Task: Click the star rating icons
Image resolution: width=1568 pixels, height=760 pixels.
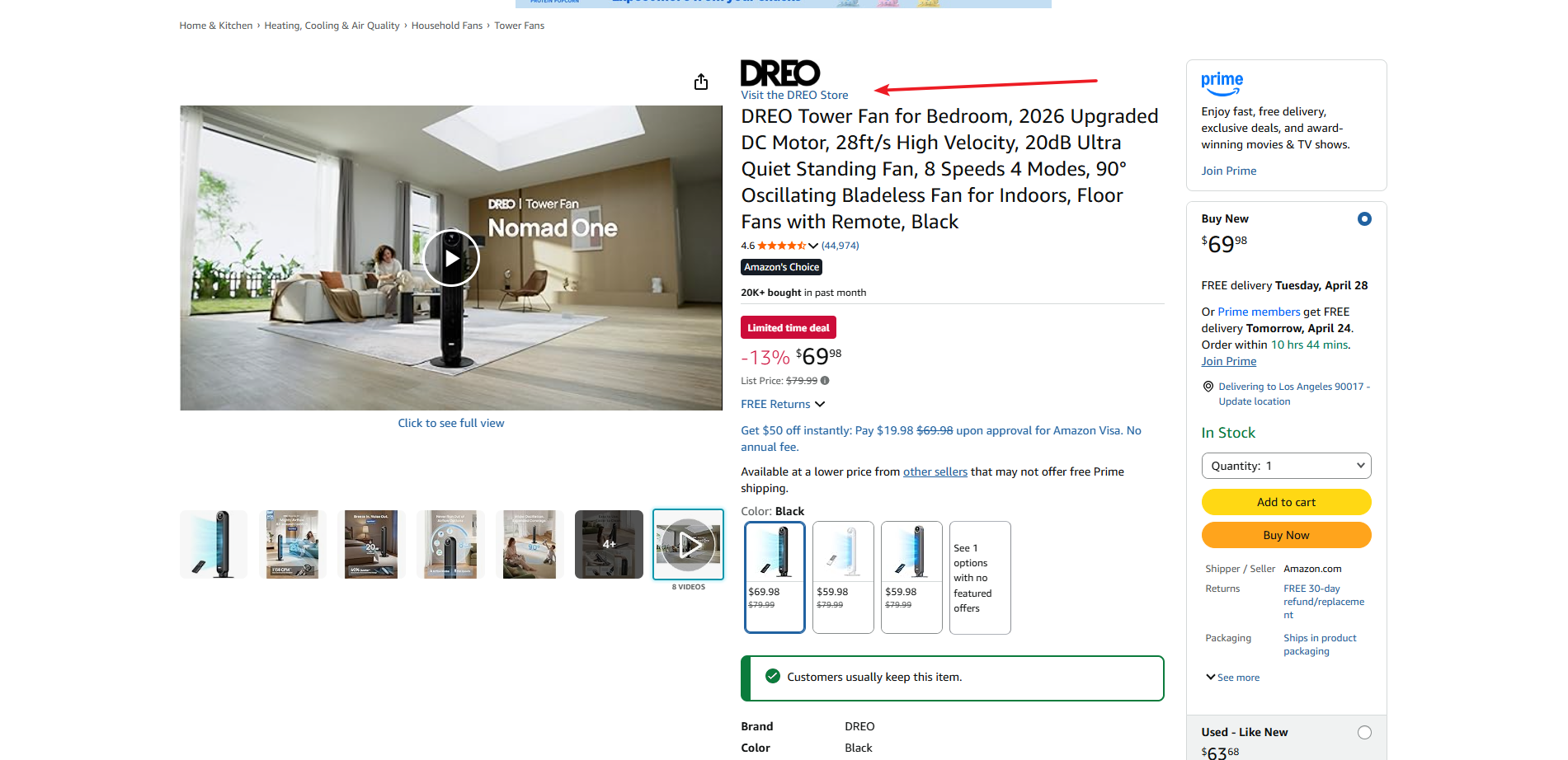Action: click(781, 246)
